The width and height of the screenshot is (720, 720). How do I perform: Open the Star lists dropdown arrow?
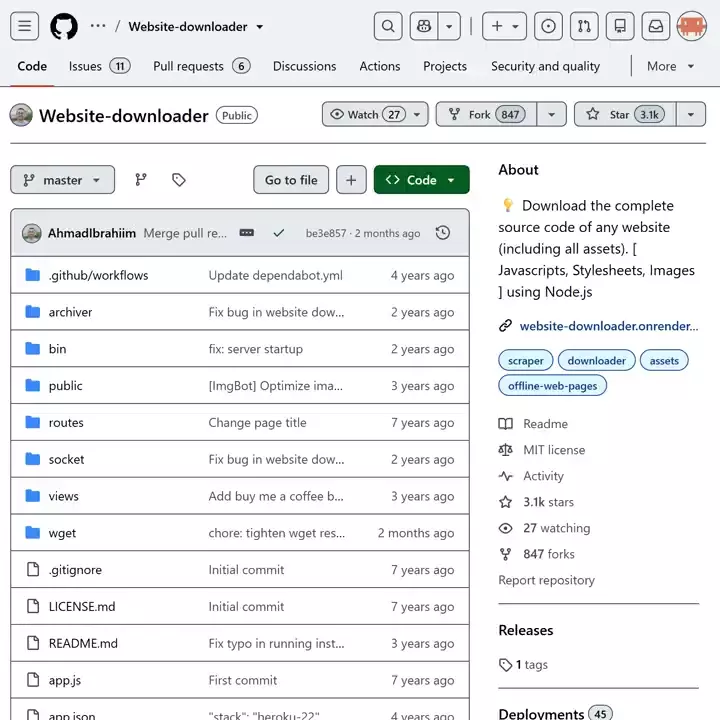[x=691, y=114]
